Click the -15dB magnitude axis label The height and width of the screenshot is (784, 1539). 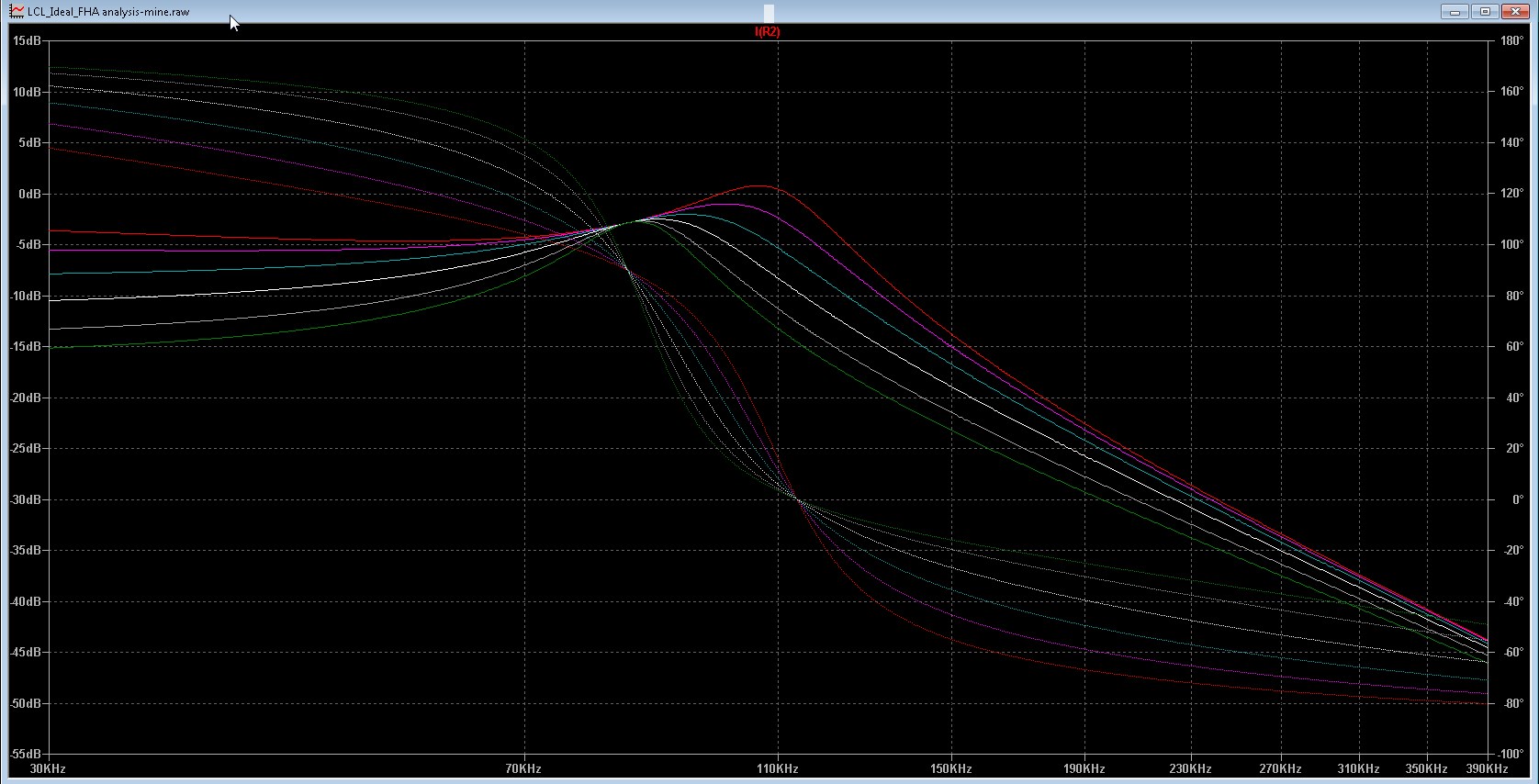pyautogui.click(x=26, y=347)
